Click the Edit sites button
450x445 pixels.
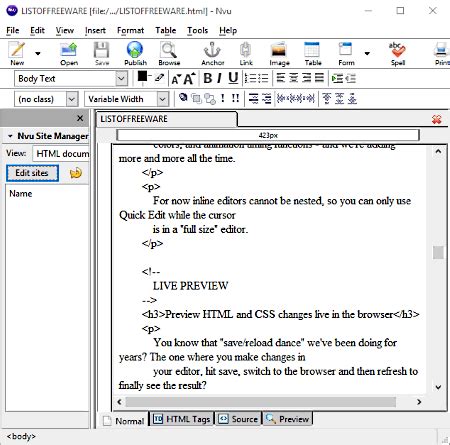tap(32, 173)
